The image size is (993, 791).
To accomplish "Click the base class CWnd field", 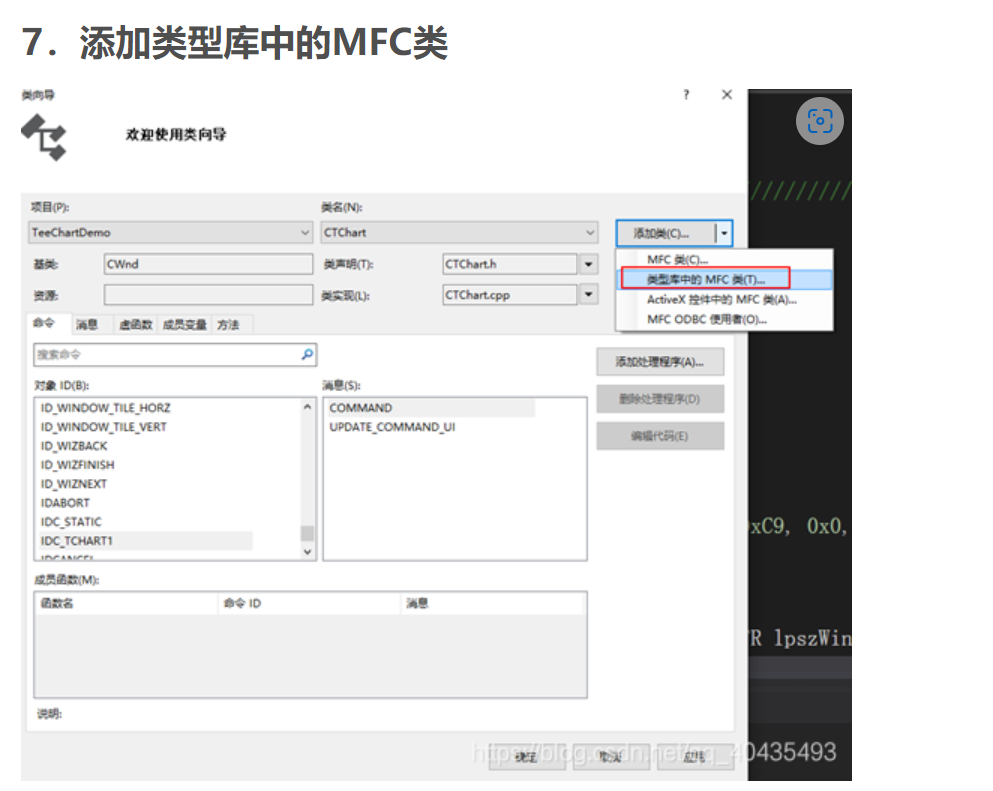I will [208, 264].
